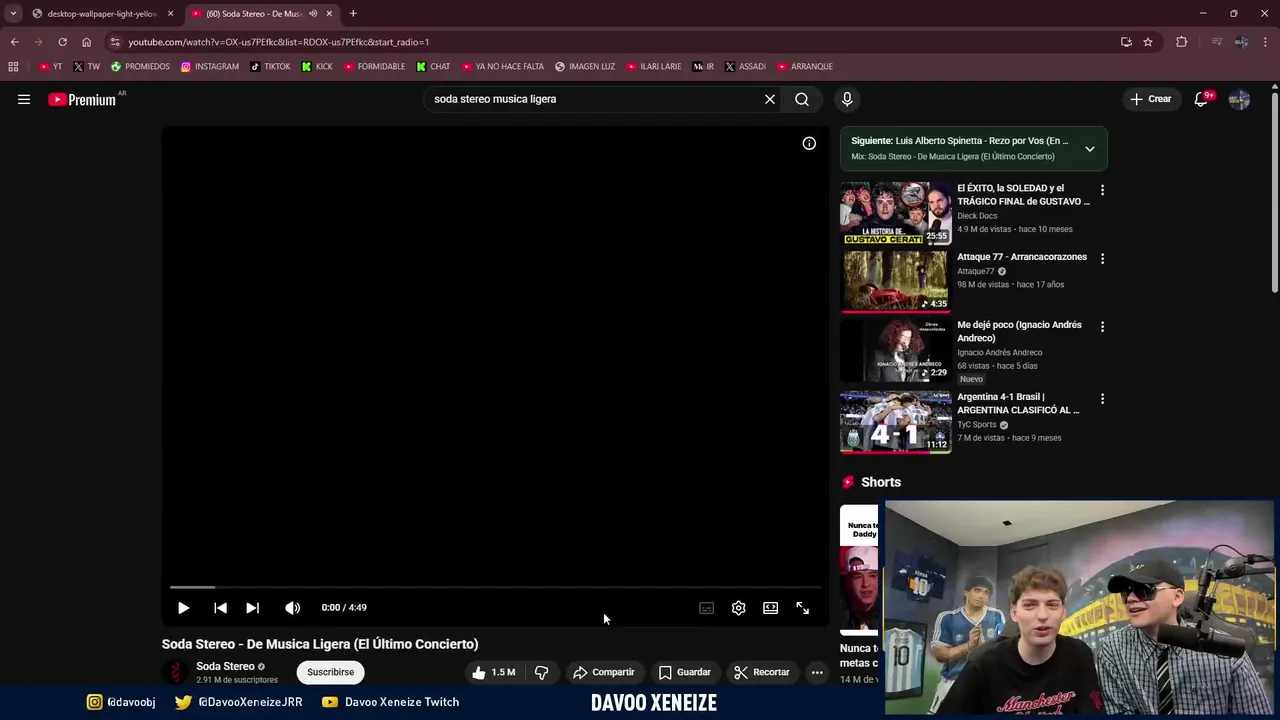Run search with magnifier button
1280x720 pixels.
click(802, 99)
